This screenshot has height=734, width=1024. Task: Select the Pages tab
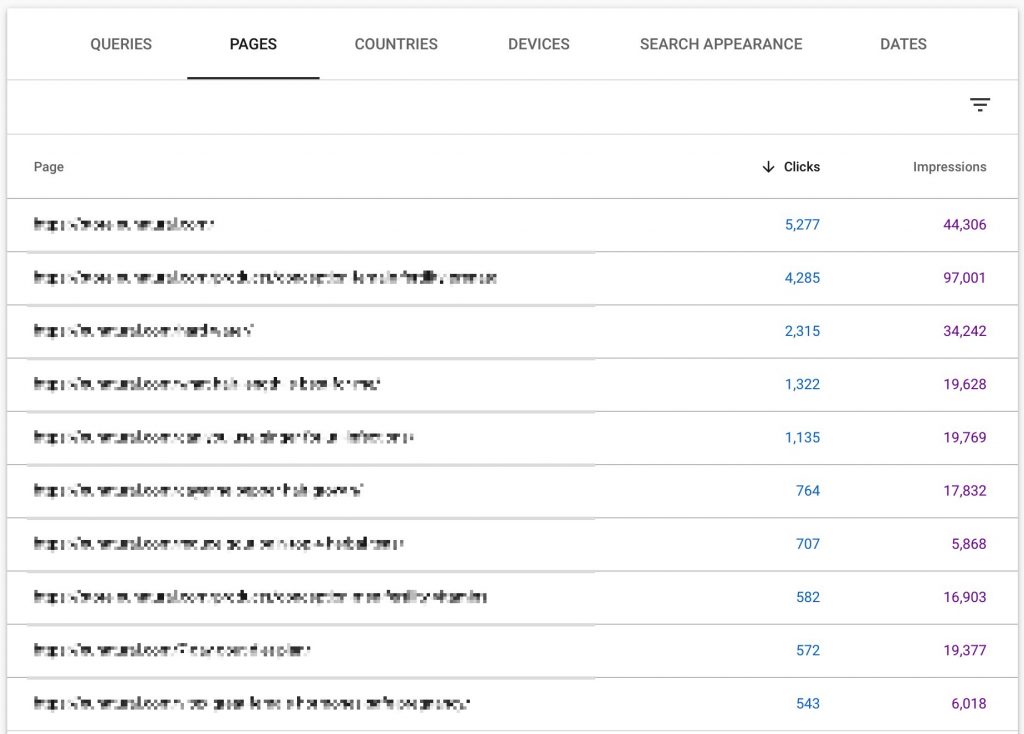pyautogui.click(x=253, y=44)
